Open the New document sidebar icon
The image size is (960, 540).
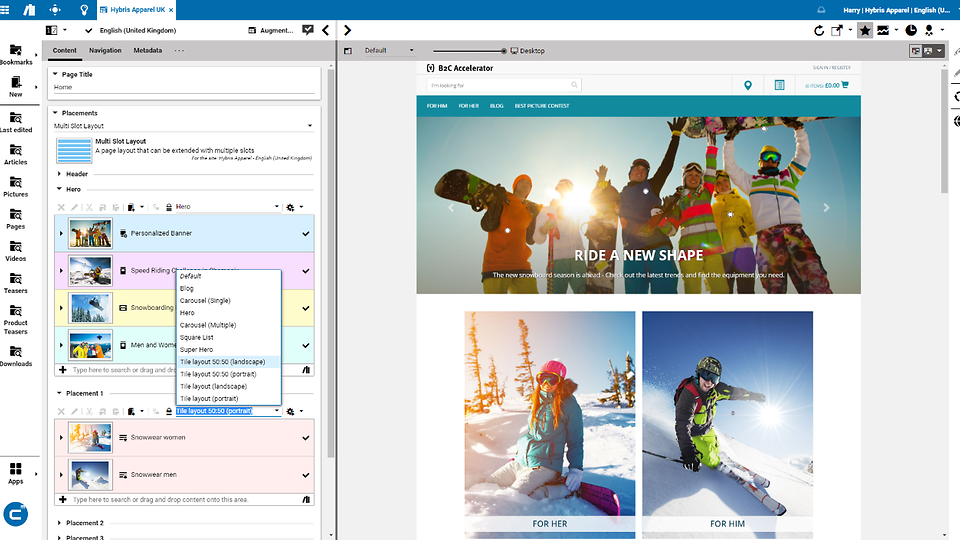(16, 86)
